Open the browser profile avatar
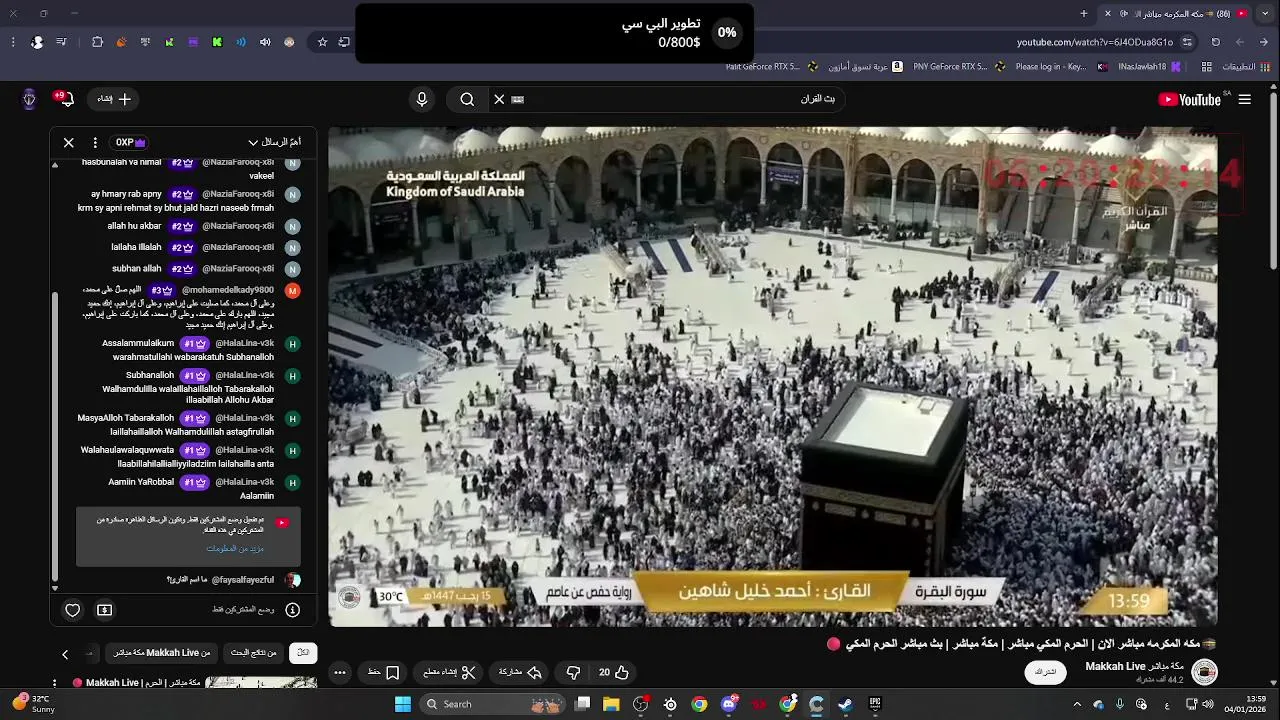1280x720 pixels. (x=37, y=42)
